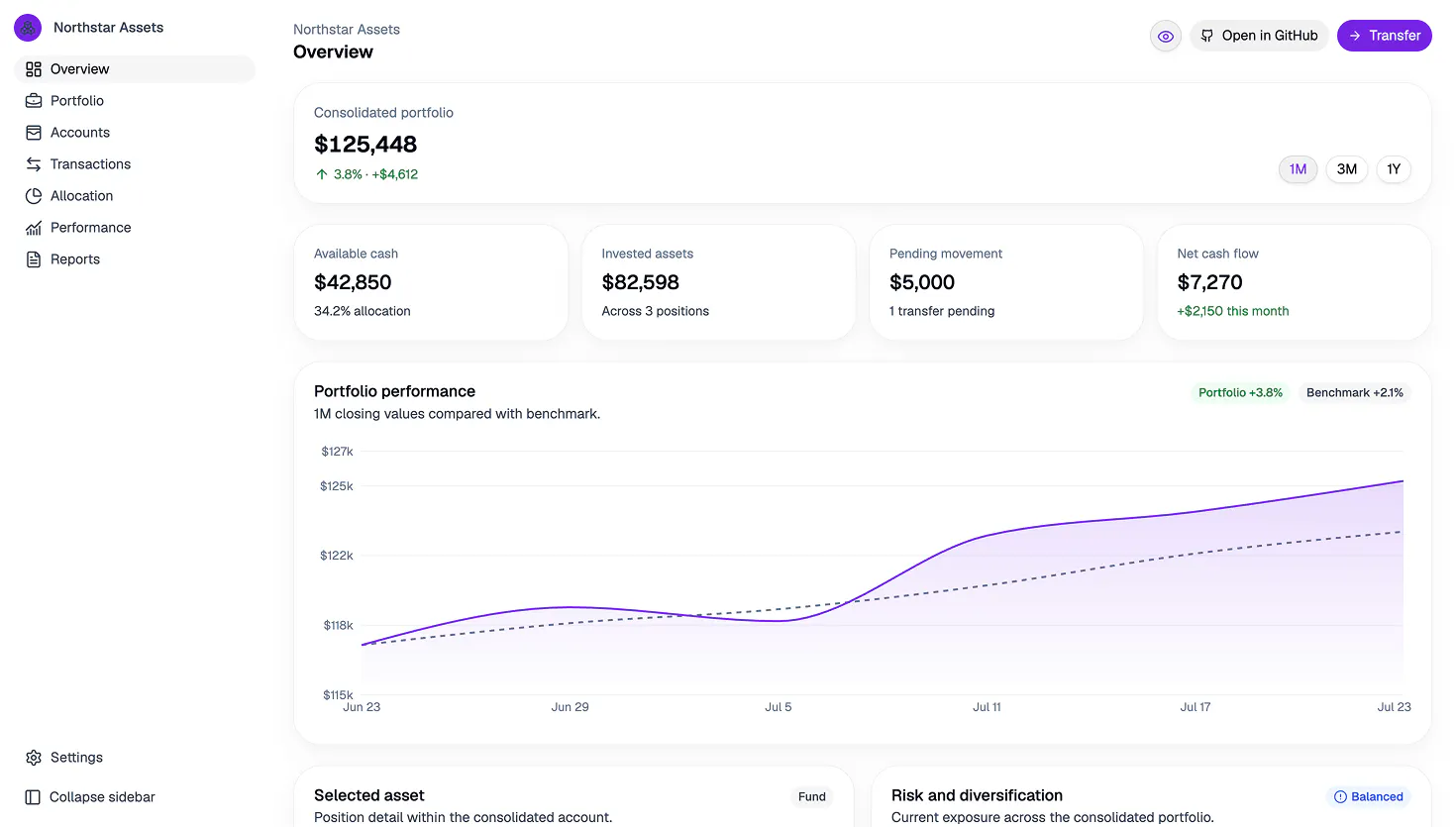Image resolution: width=1456 pixels, height=827 pixels.
Task: Click the arrow icon on Transfer button
Action: (1355, 36)
